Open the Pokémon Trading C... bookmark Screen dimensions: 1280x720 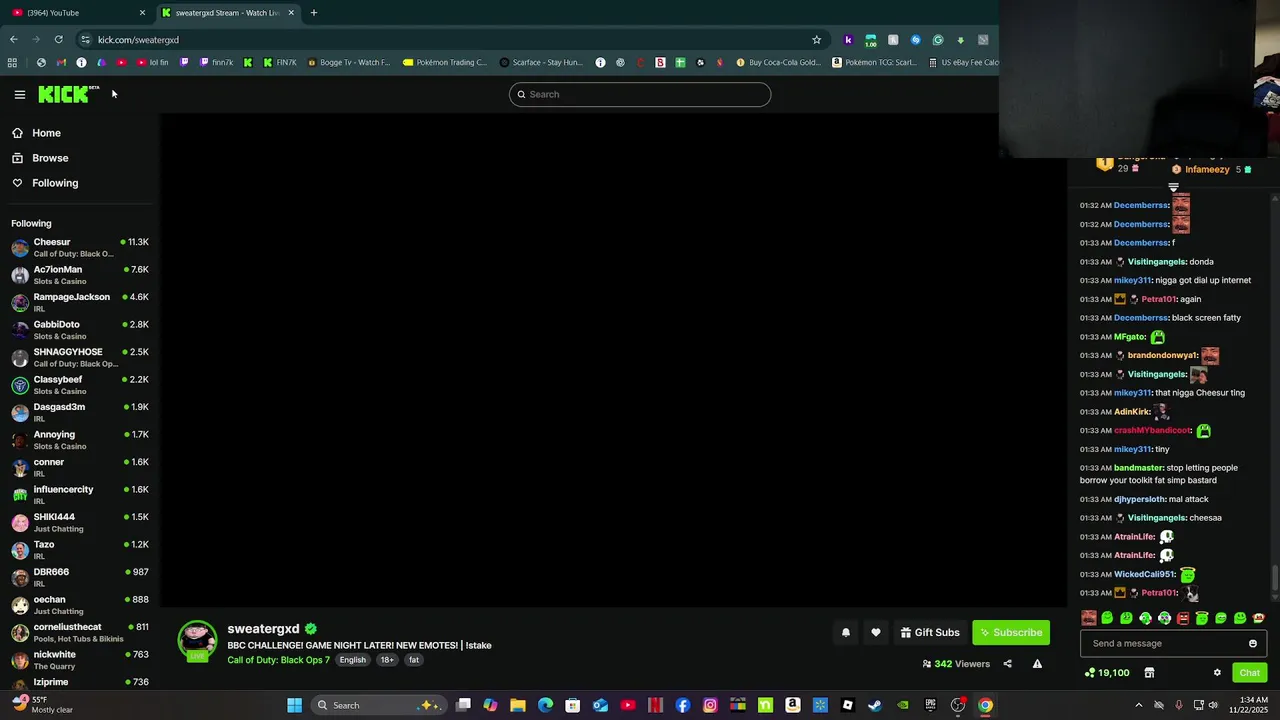point(445,62)
